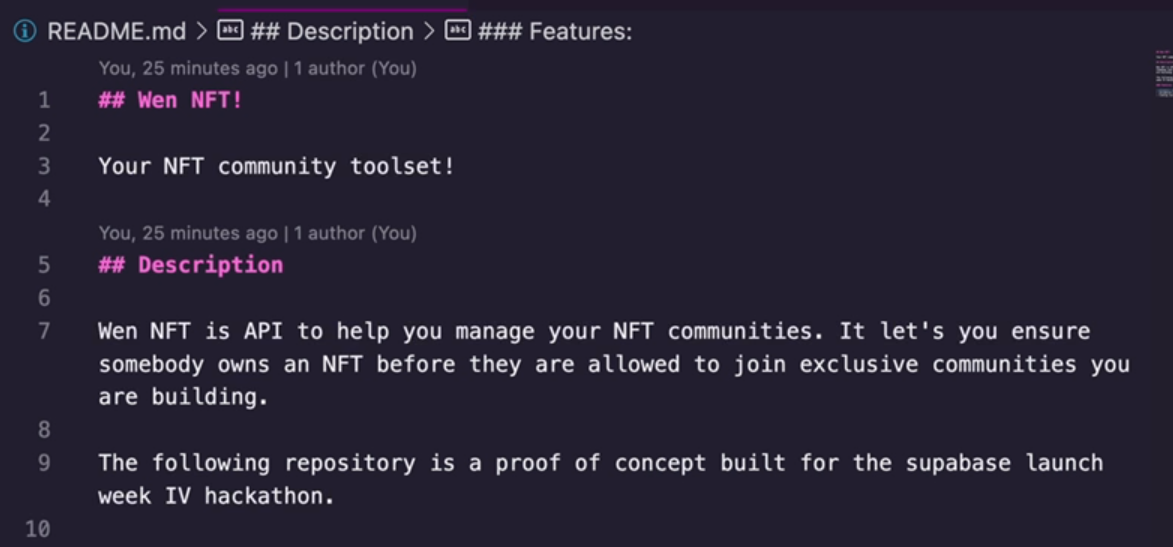
Task: Click the minimap preview at the right edge
Action: click(1163, 74)
